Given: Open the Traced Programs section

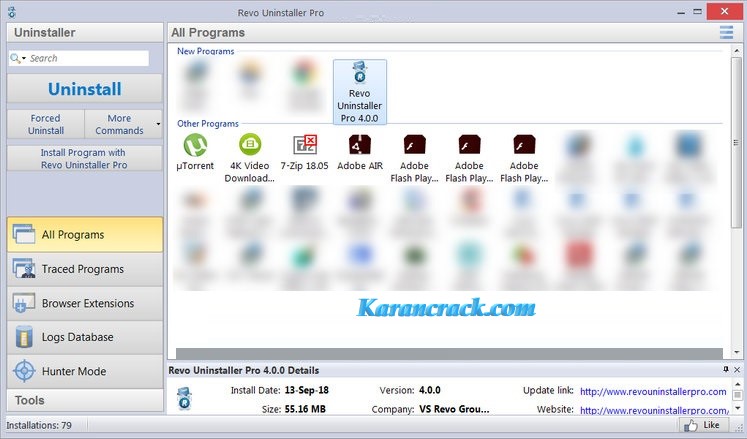Looking at the screenshot, I should click(85, 269).
